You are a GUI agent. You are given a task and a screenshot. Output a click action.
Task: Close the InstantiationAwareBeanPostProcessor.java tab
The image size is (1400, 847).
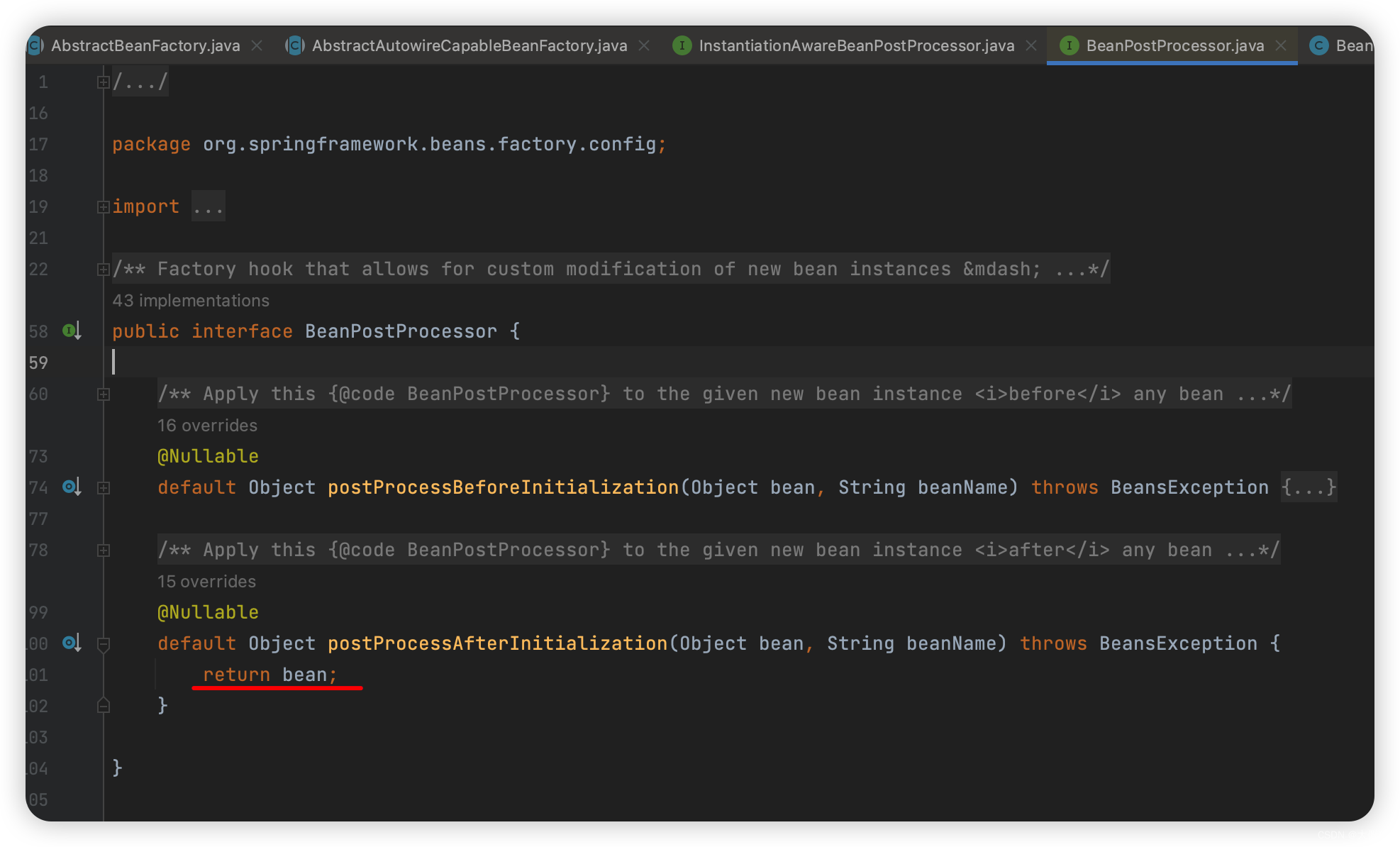pos(1031,45)
